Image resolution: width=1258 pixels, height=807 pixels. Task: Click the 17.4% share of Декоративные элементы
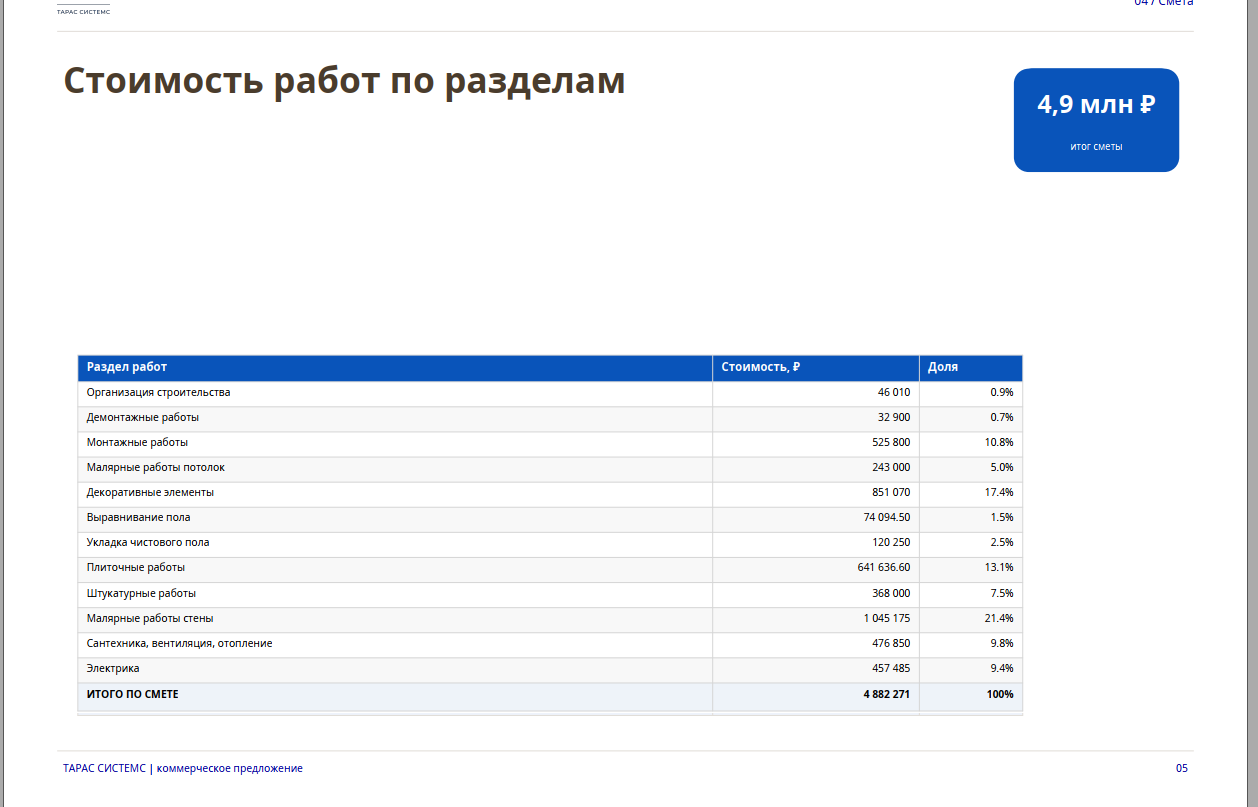[999, 493]
